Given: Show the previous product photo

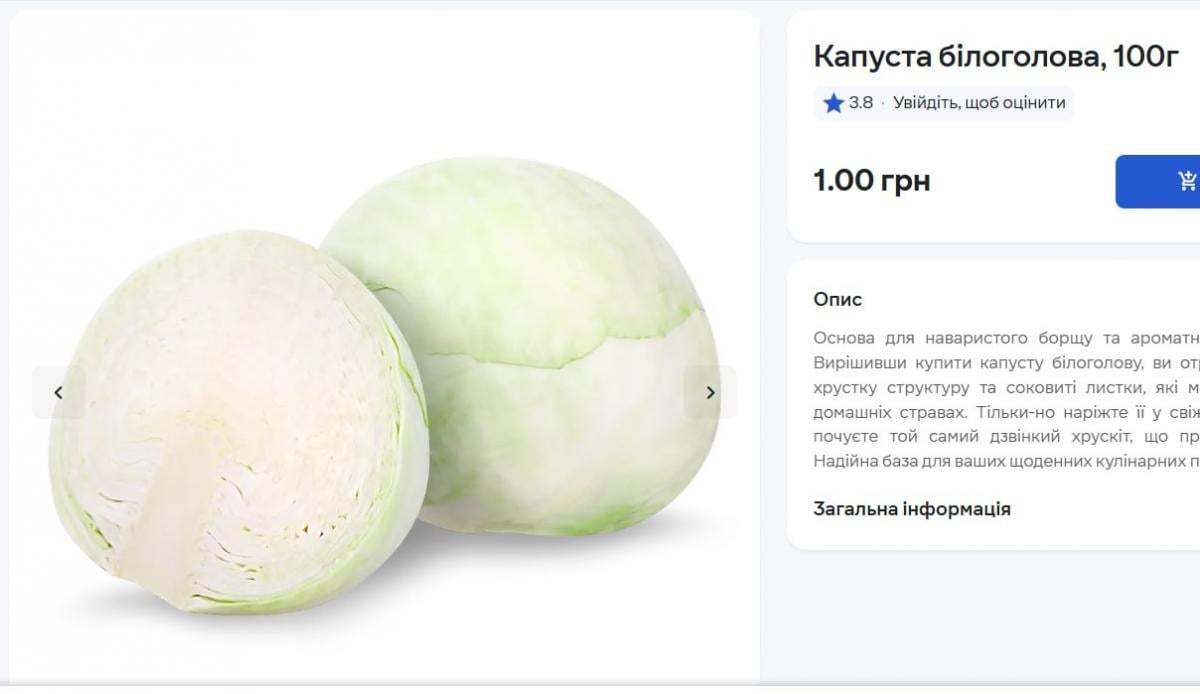Looking at the screenshot, I should pyautogui.click(x=58, y=392).
